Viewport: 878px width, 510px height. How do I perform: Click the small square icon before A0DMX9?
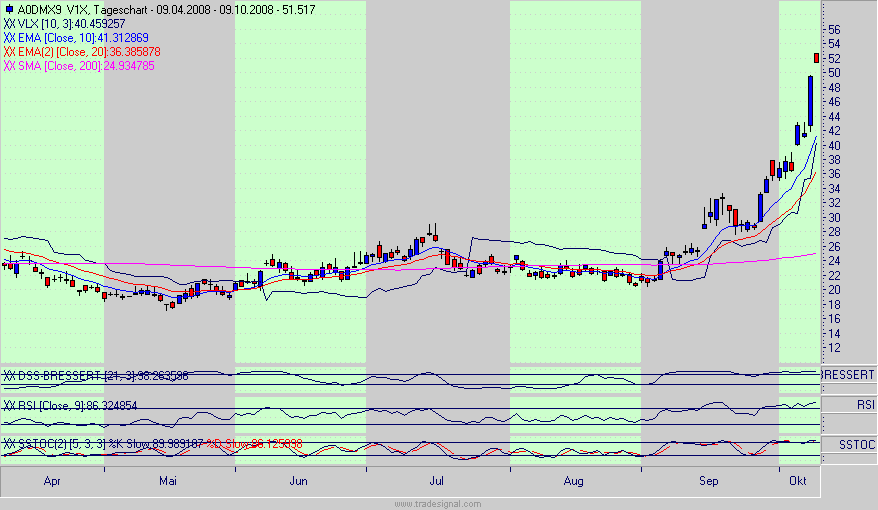[x=10, y=10]
